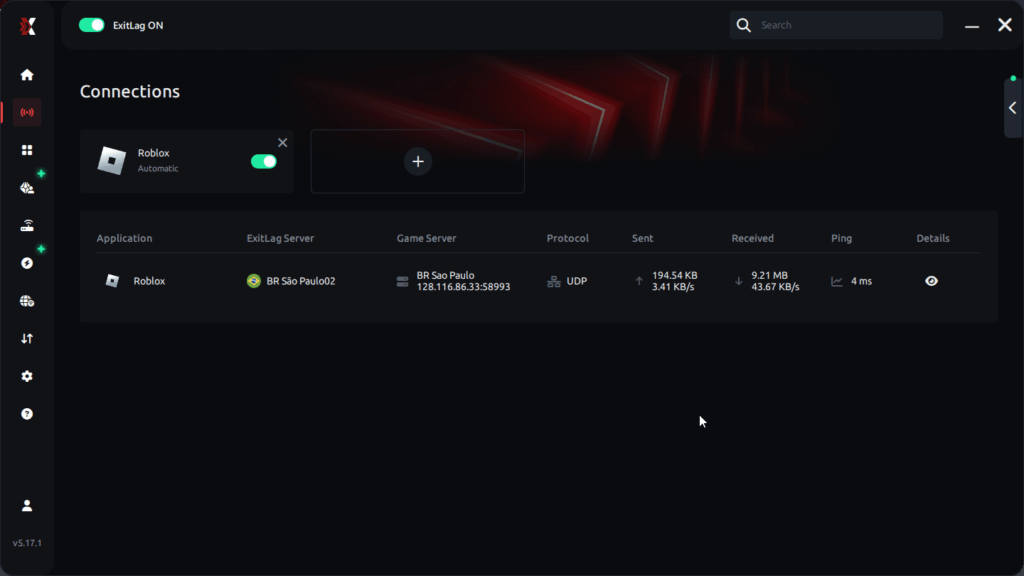
Task: Click the Search input field
Action: click(845, 25)
